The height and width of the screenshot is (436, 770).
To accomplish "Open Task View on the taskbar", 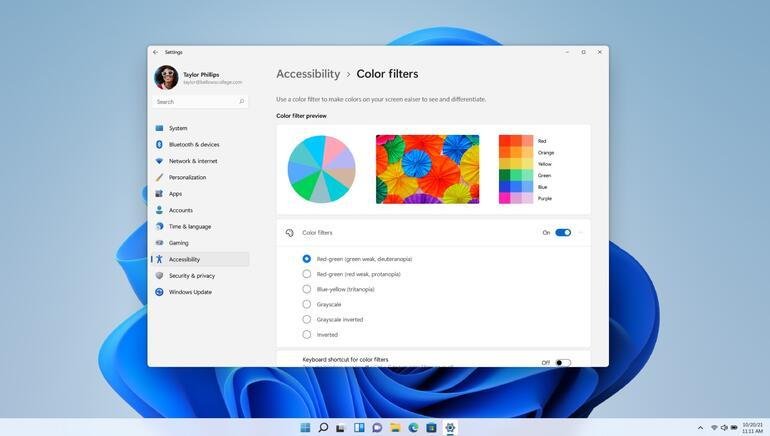I will click(341, 428).
